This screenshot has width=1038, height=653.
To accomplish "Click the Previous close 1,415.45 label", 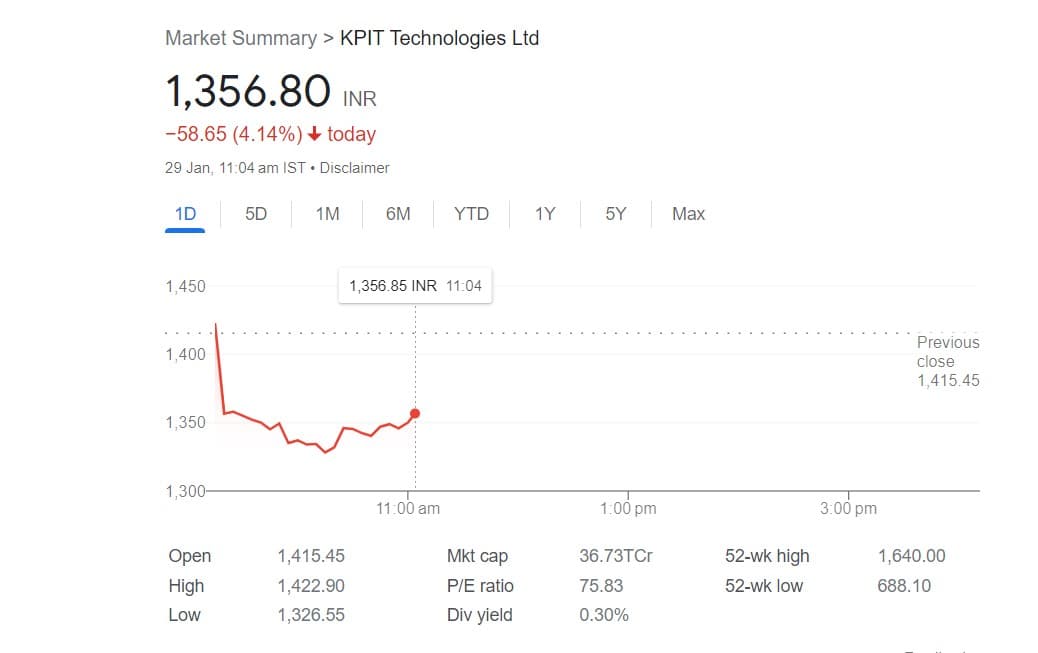I will click(x=947, y=361).
